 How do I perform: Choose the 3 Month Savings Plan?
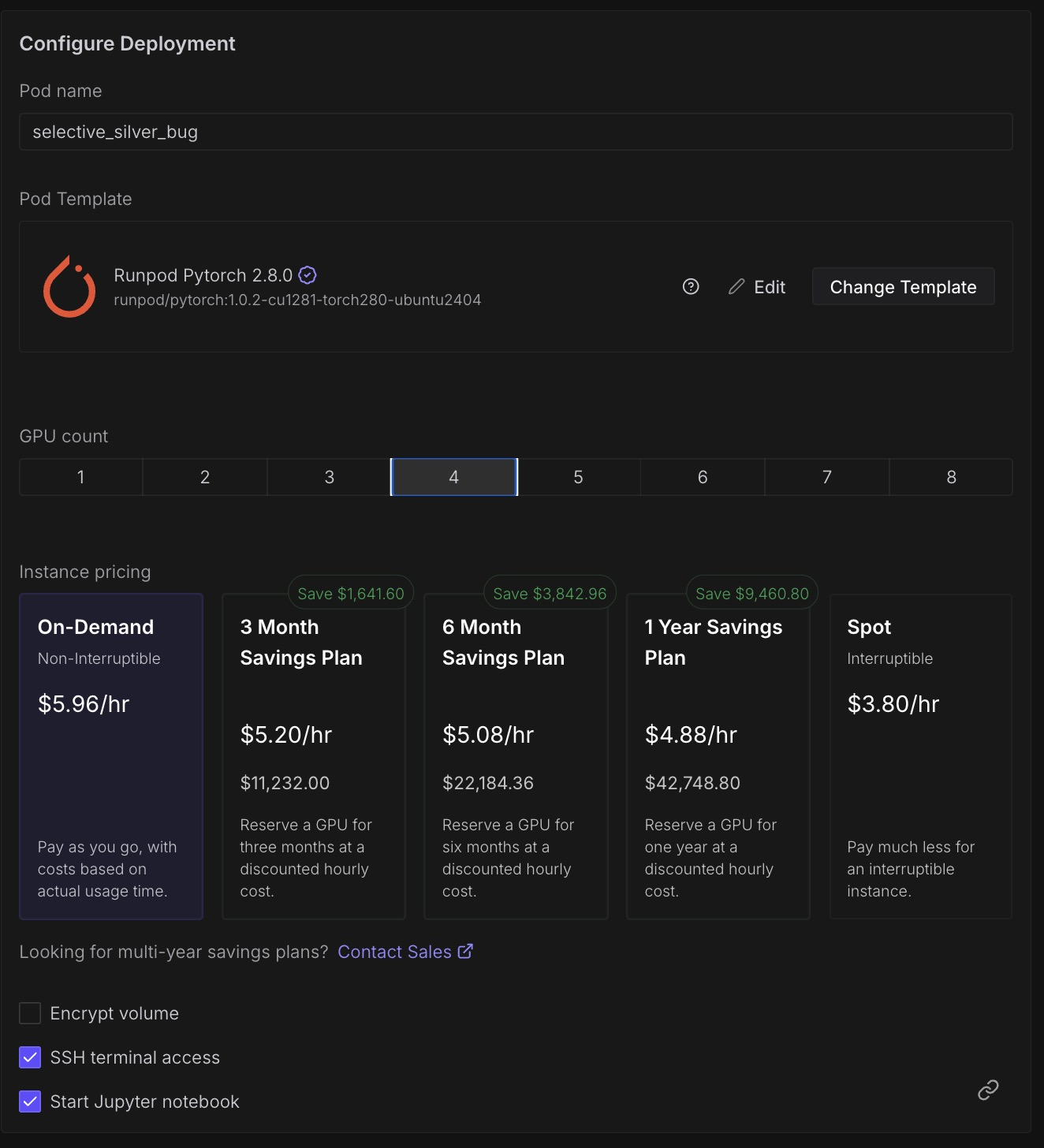314,756
